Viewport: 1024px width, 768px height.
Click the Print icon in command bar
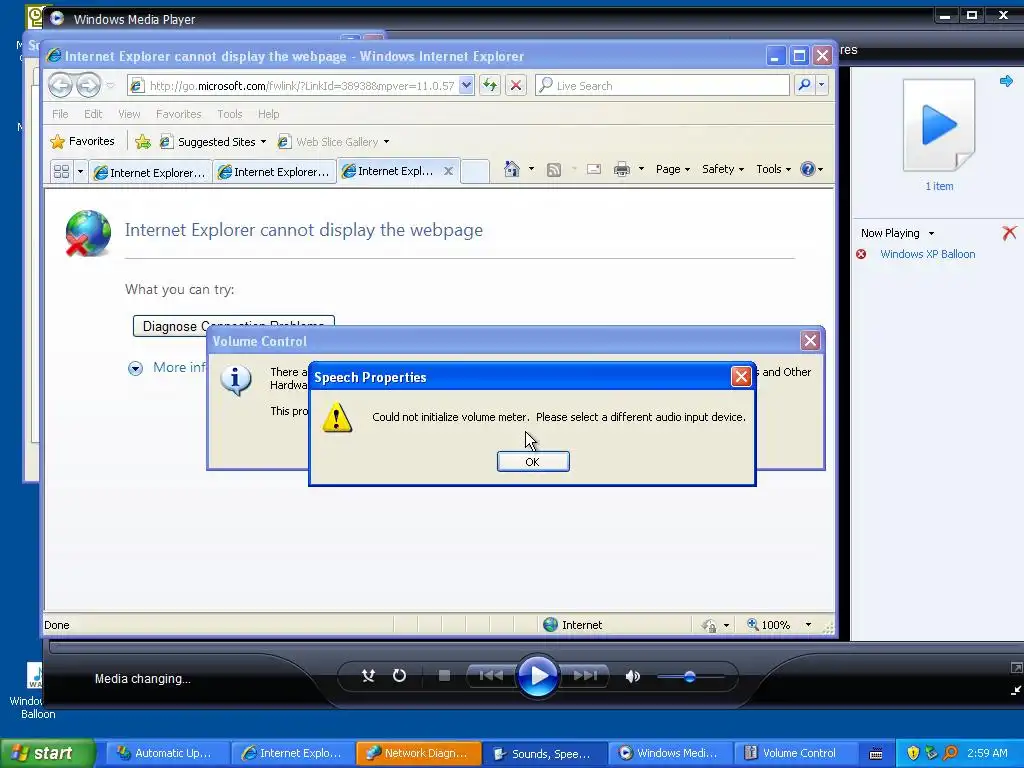point(622,170)
